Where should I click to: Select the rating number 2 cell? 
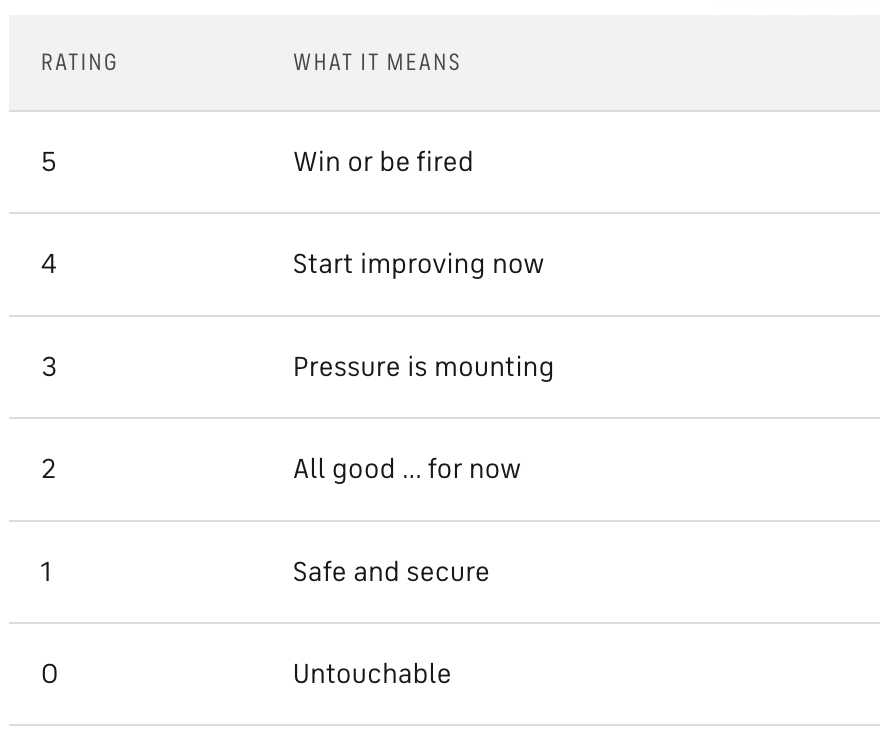click(x=49, y=469)
